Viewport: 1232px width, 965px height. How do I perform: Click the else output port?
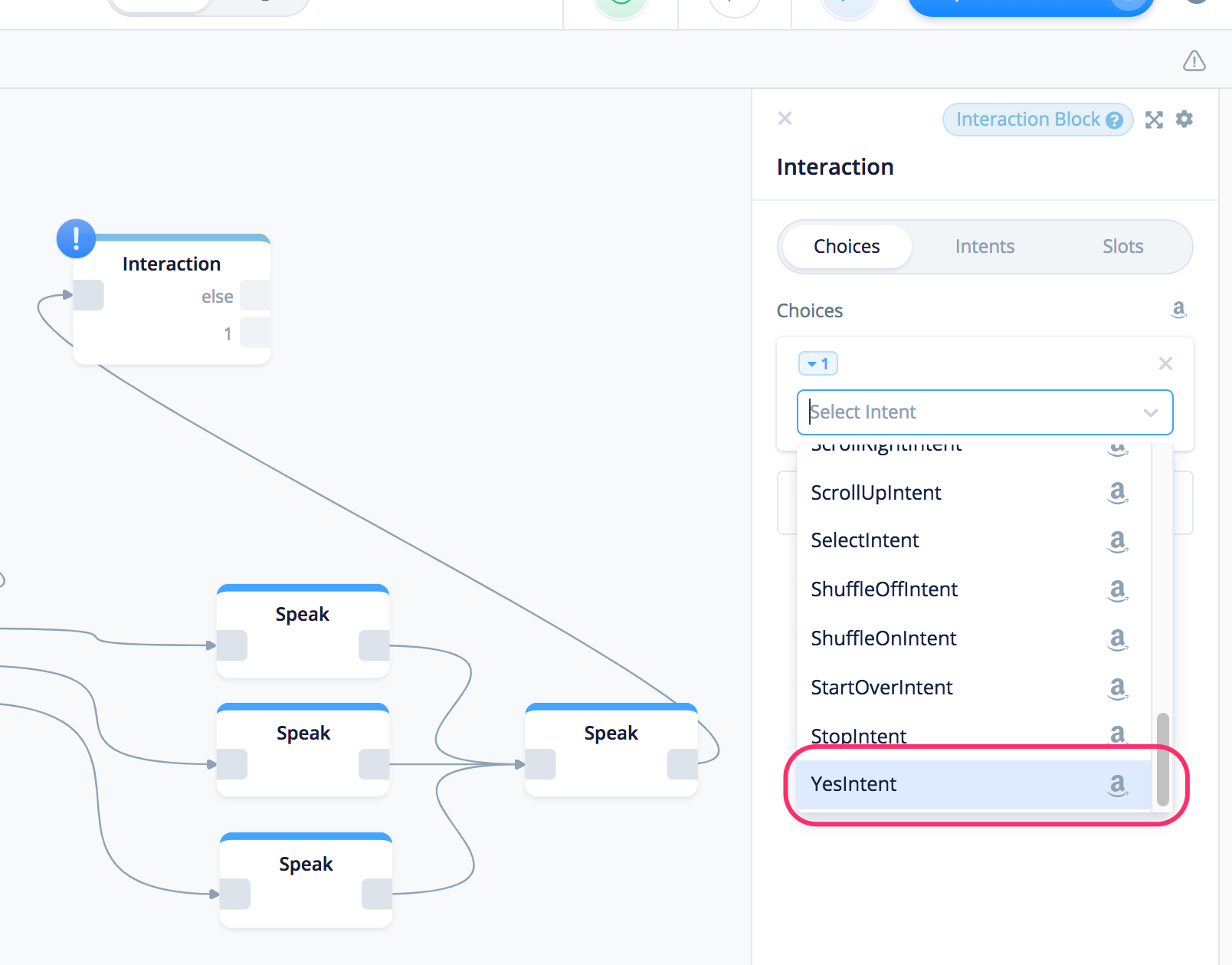[x=254, y=296]
